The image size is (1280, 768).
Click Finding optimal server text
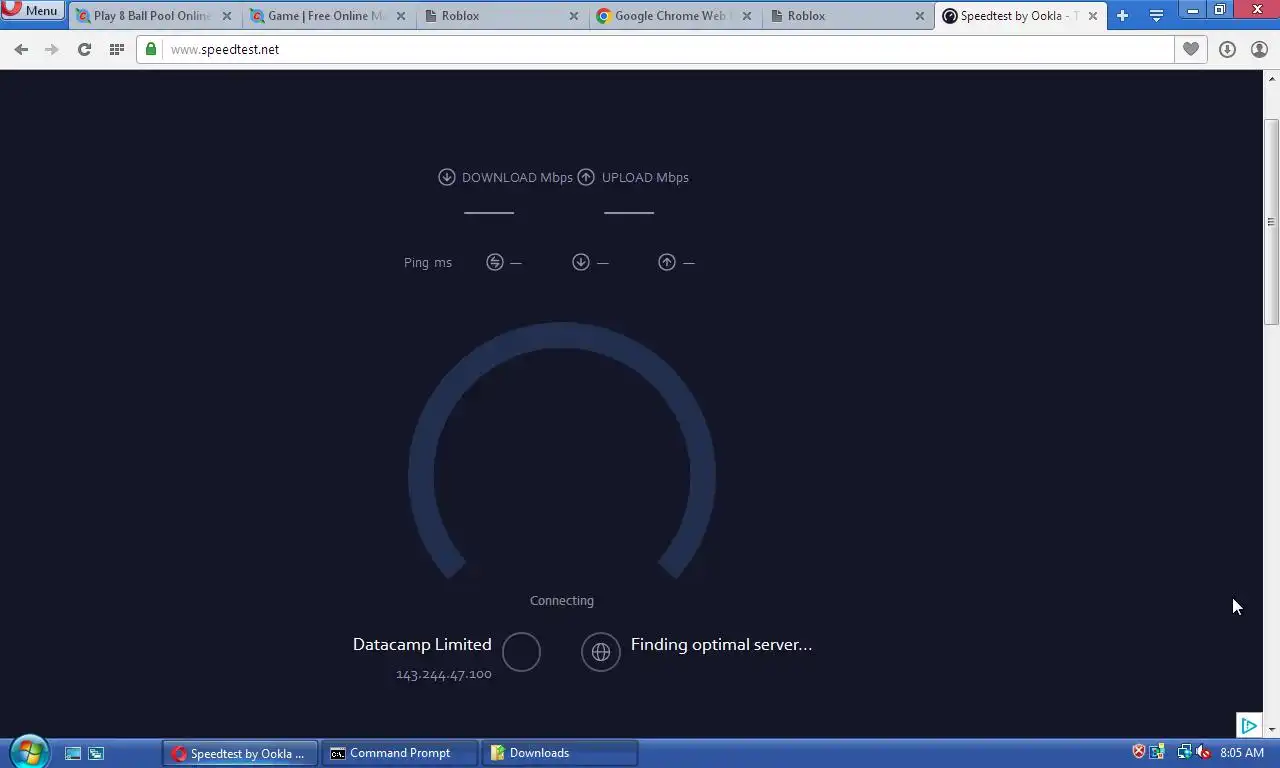click(721, 645)
